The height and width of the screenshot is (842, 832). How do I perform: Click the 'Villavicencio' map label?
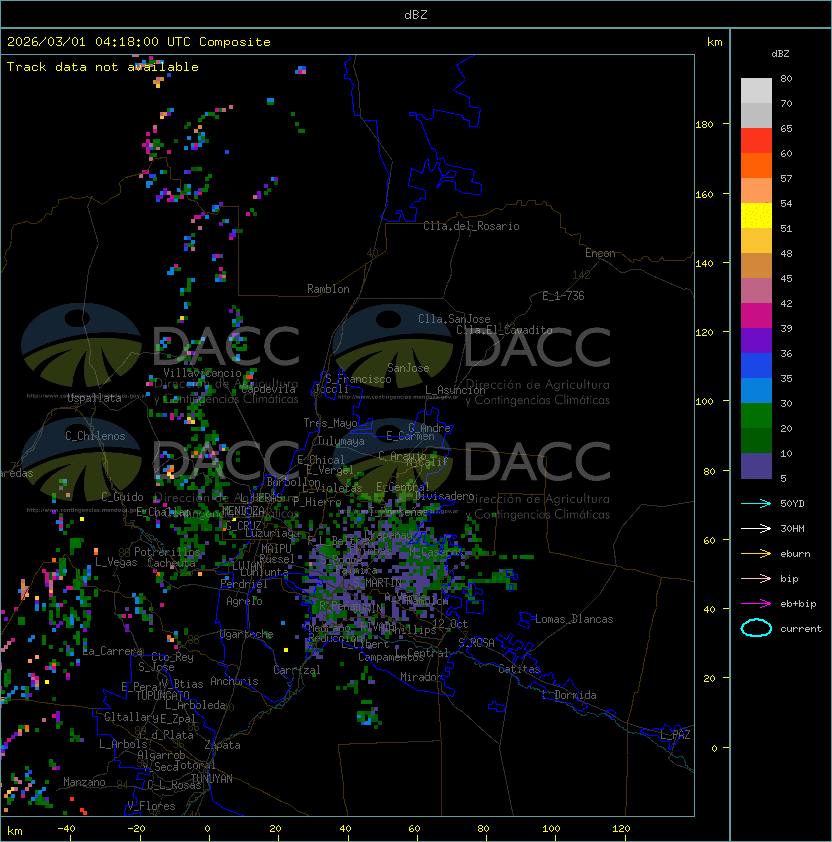[202, 373]
